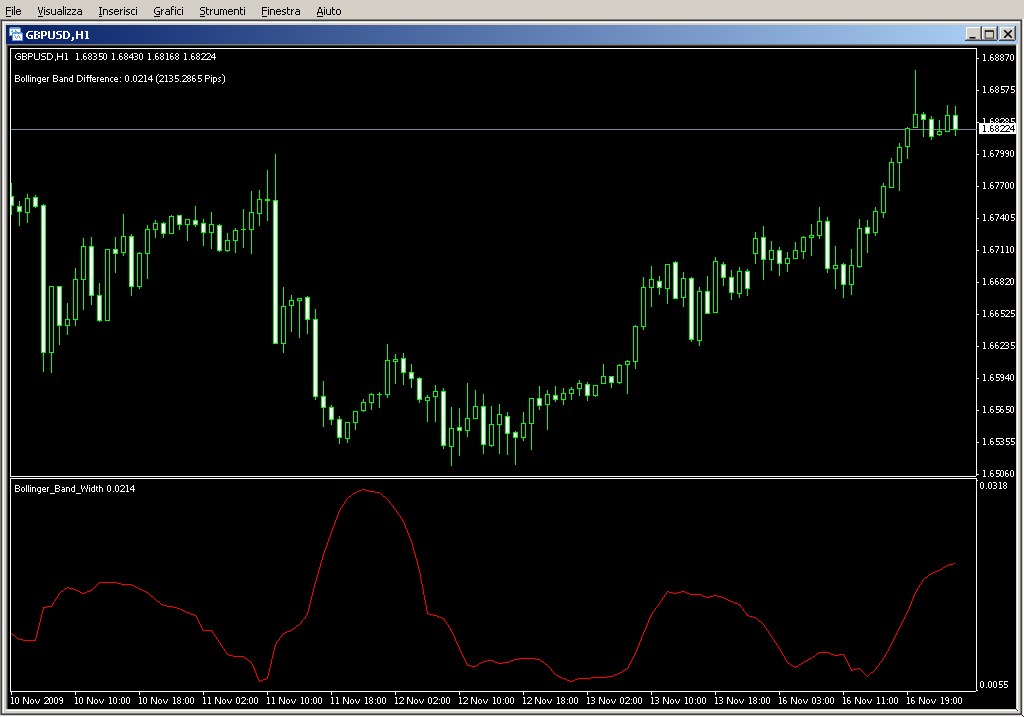This screenshot has height=717, width=1024.
Task: Click the 10 Nov 10:00 time label
Action: pyautogui.click(x=102, y=701)
